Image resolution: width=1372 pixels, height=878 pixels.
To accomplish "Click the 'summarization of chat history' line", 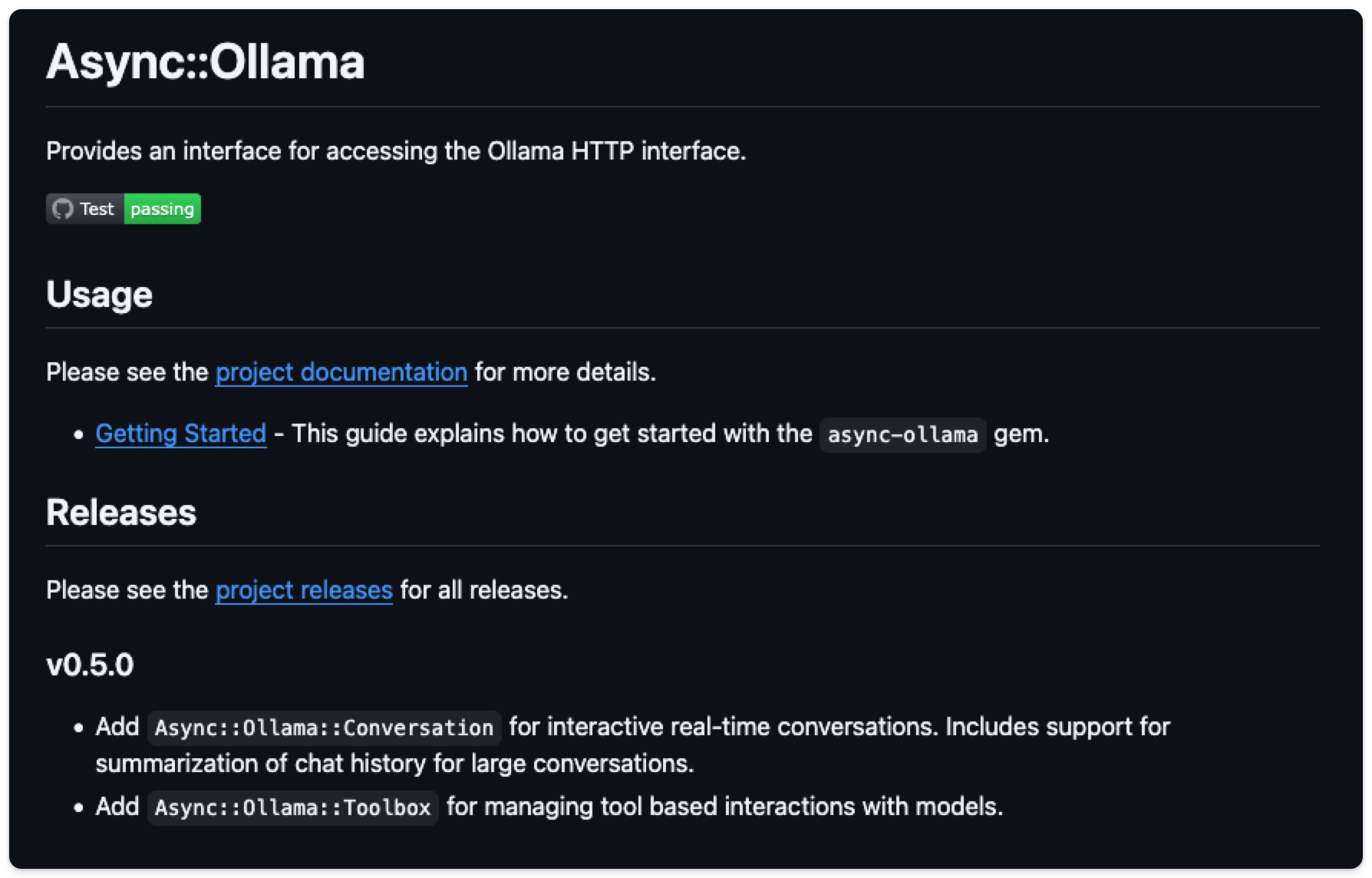I will tap(394, 764).
